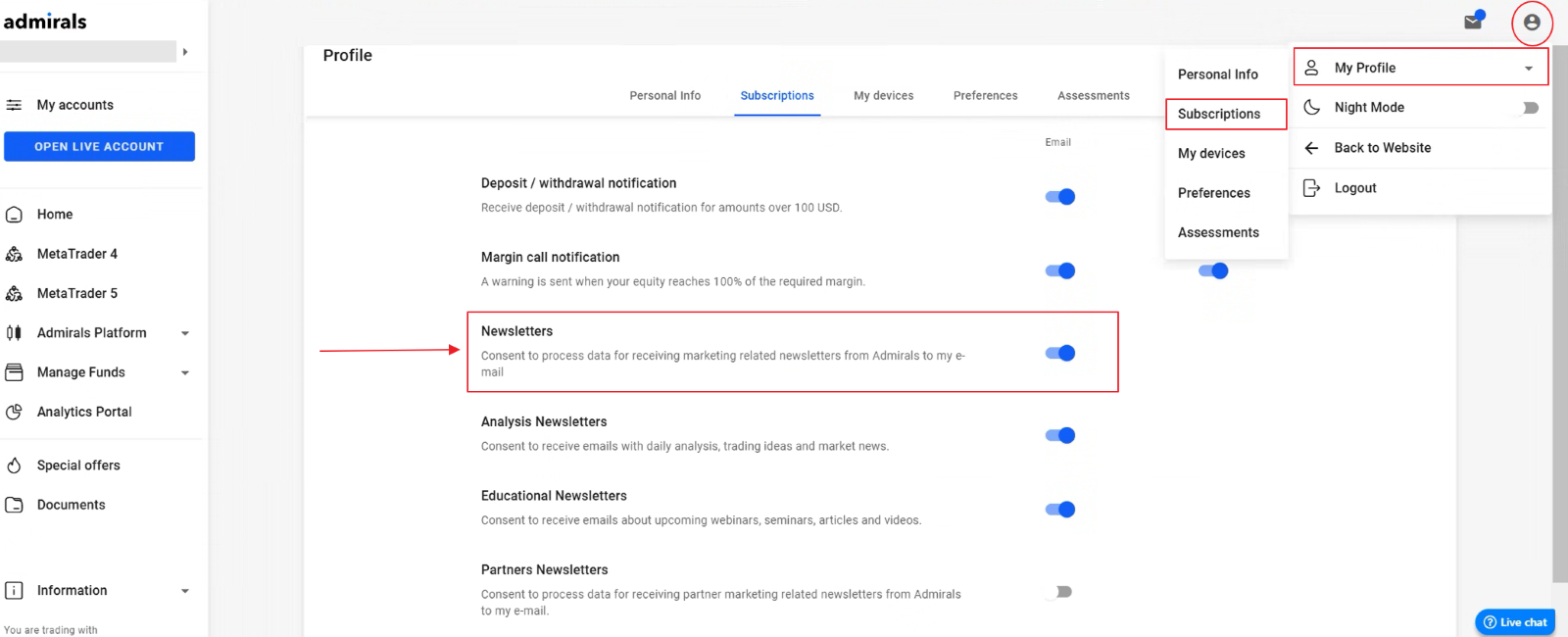Enable the Partners Newsletters toggle

1059,592
